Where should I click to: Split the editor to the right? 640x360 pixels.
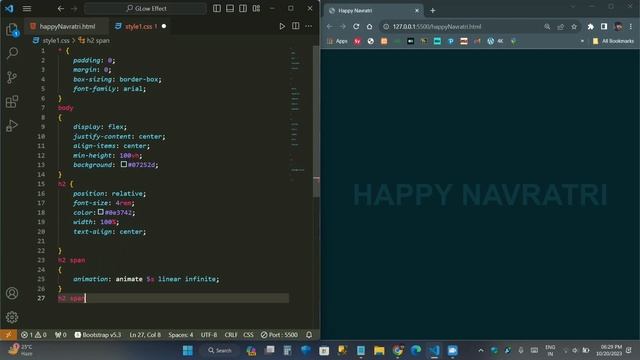(296, 26)
